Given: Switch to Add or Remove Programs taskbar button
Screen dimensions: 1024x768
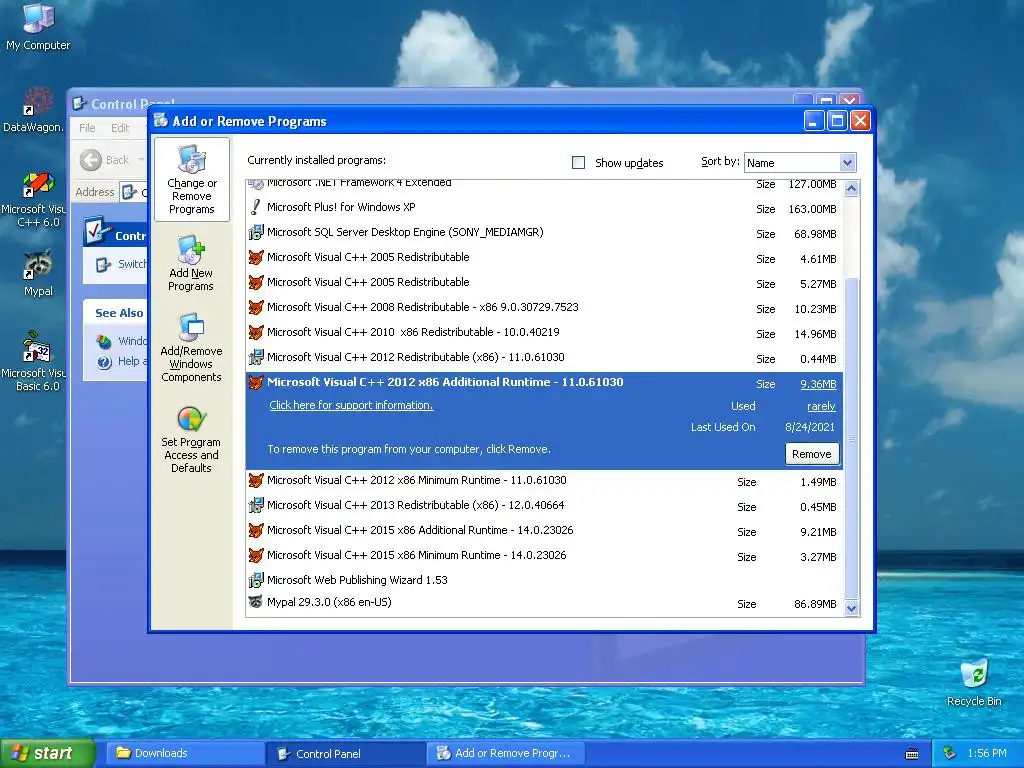Looking at the screenshot, I should 505,754.
